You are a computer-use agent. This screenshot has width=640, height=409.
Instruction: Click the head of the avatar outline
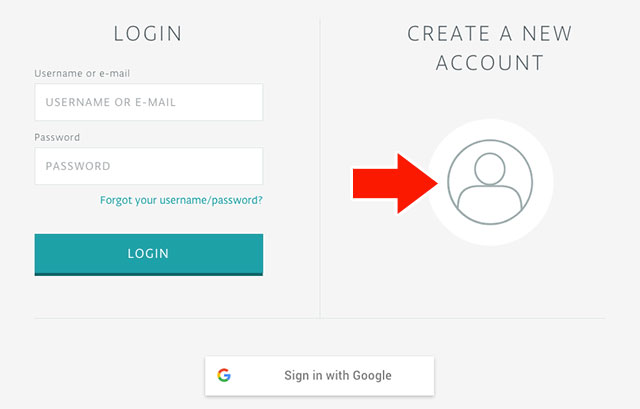[x=490, y=169]
